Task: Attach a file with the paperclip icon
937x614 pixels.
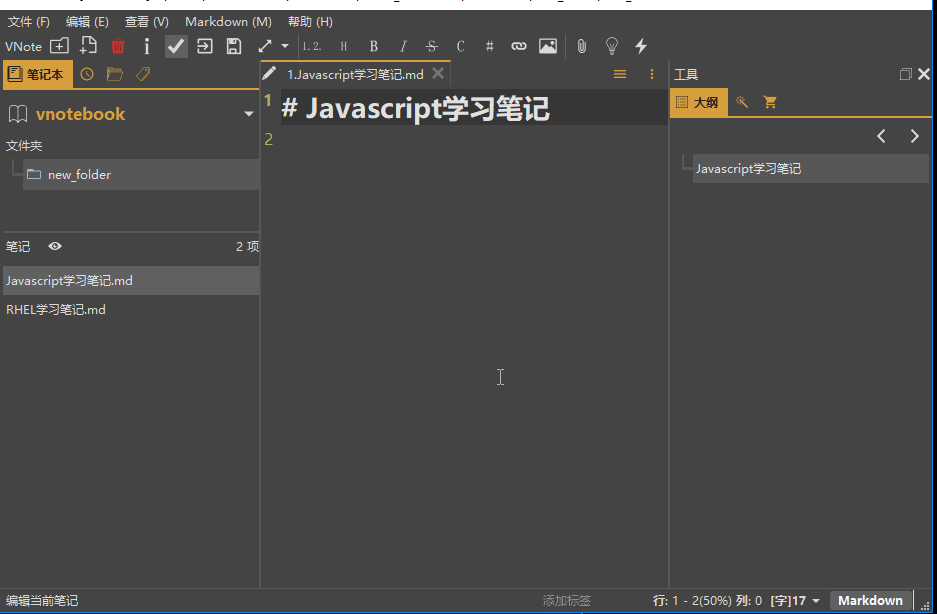Action: [580, 46]
